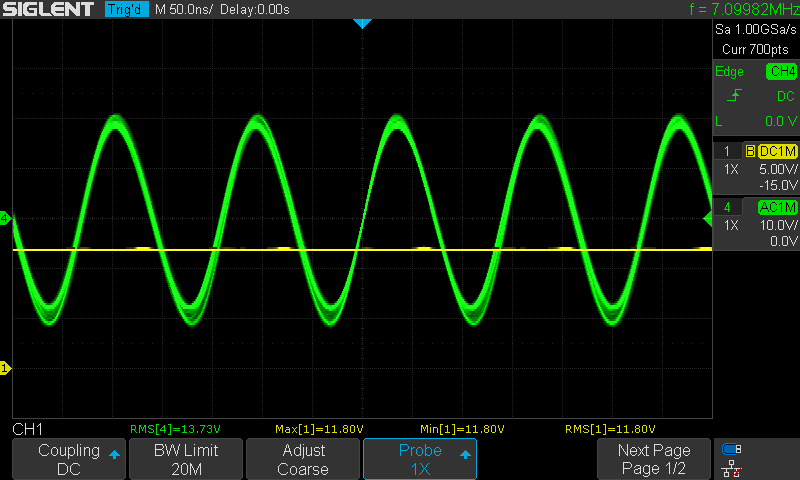Click the trigger level 0.0 V value

pyautogui.click(x=781, y=121)
